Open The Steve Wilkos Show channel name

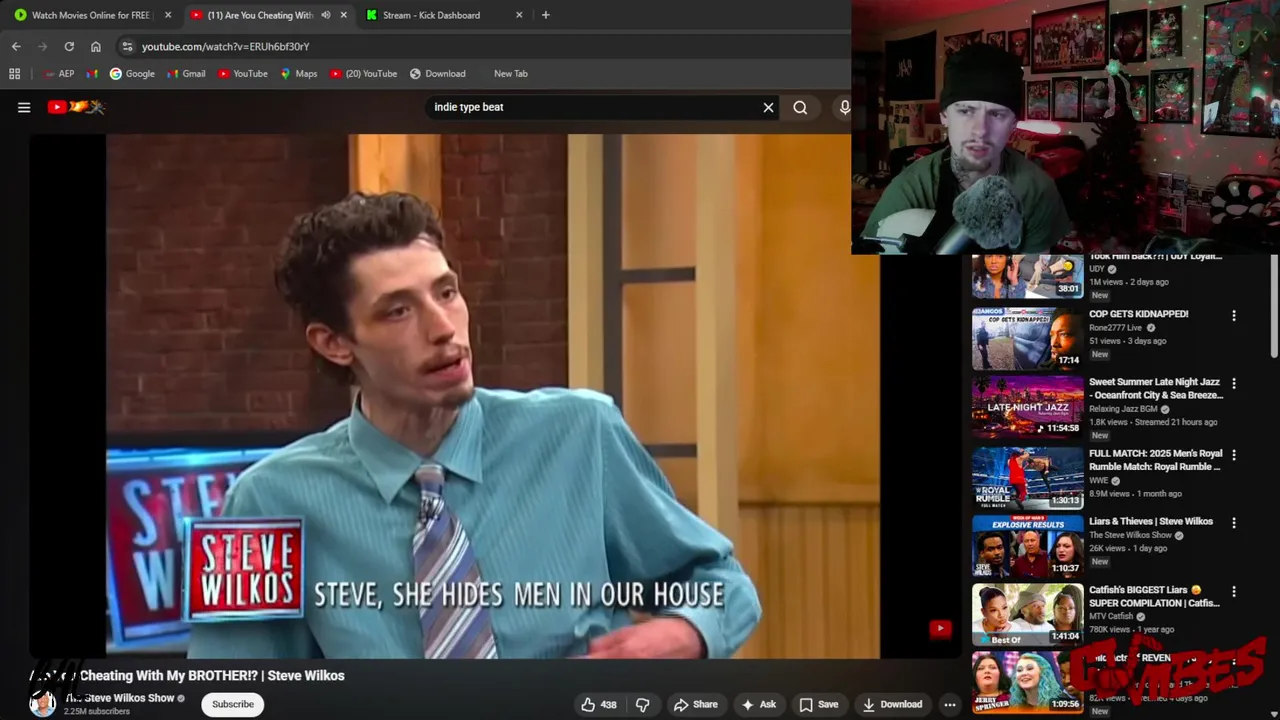[120, 698]
